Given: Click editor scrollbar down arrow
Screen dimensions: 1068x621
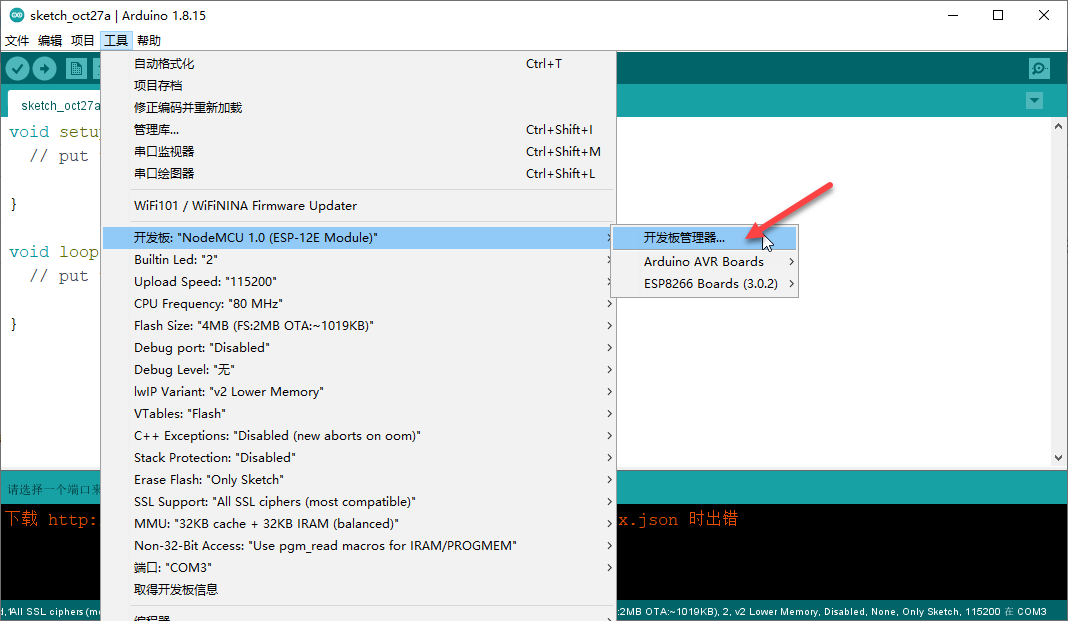Looking at the screenshot, I should click(1058, 458).
